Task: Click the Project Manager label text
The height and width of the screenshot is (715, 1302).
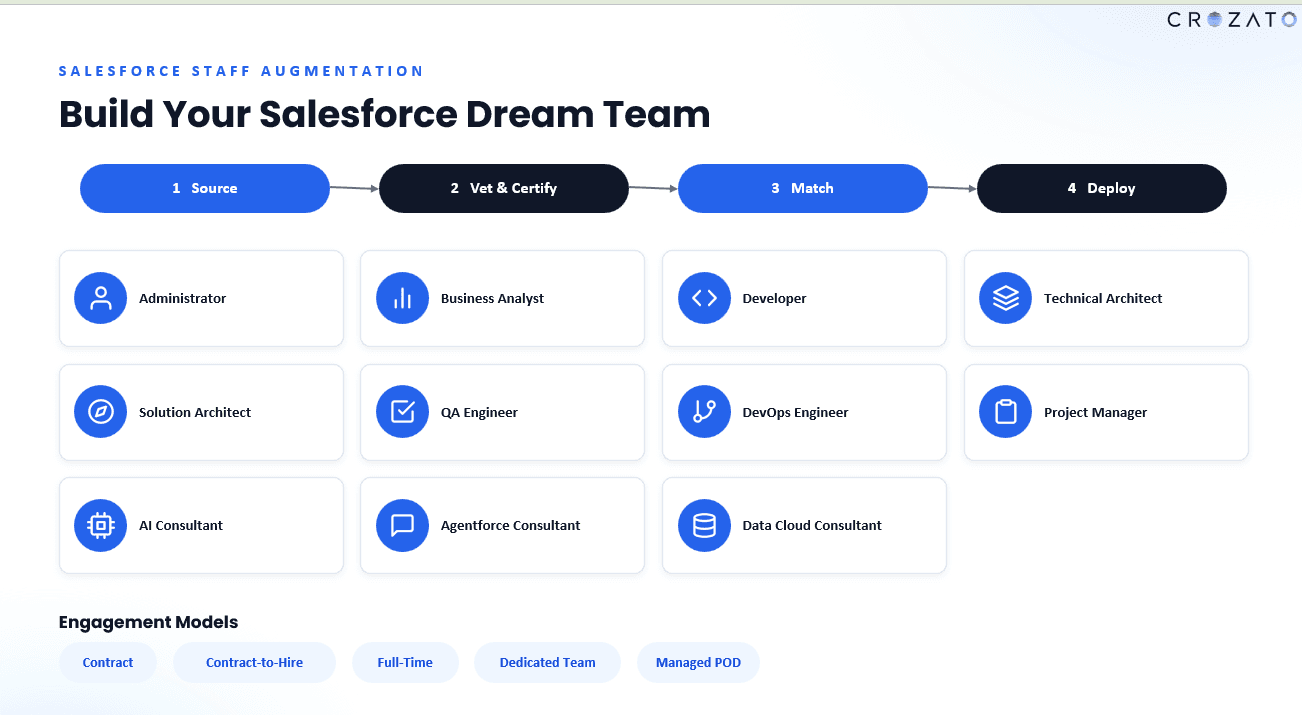Action: tap(1095, 412)
